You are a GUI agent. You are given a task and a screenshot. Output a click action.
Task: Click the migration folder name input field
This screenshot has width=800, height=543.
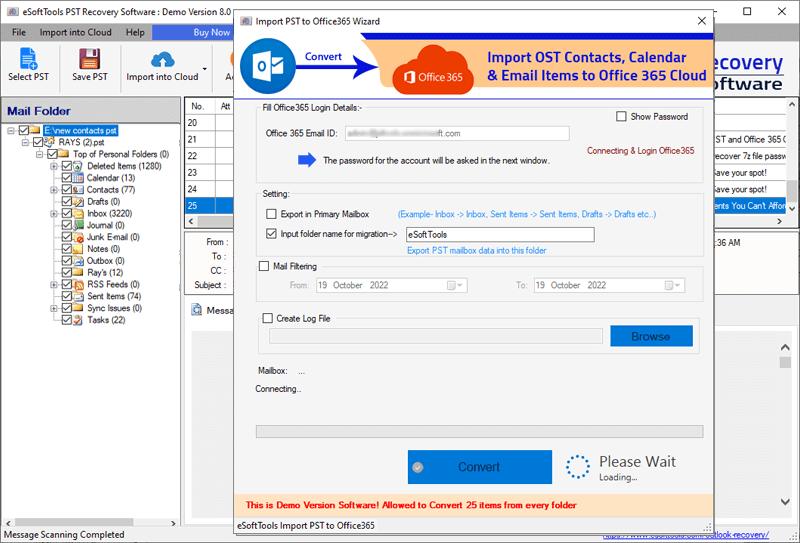[500, 235]
